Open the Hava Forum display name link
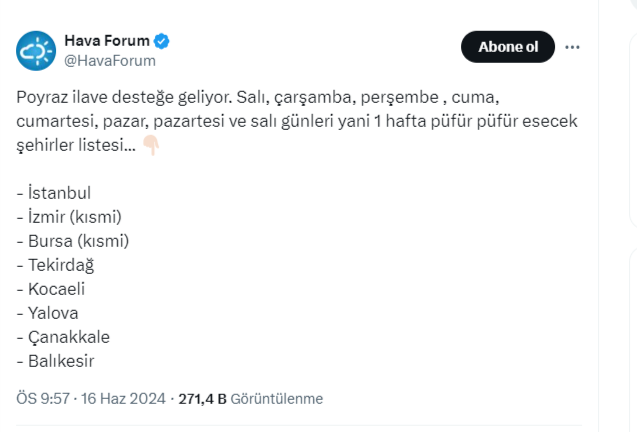The height and width of the screenshot is (432, 637). point(106,41)
